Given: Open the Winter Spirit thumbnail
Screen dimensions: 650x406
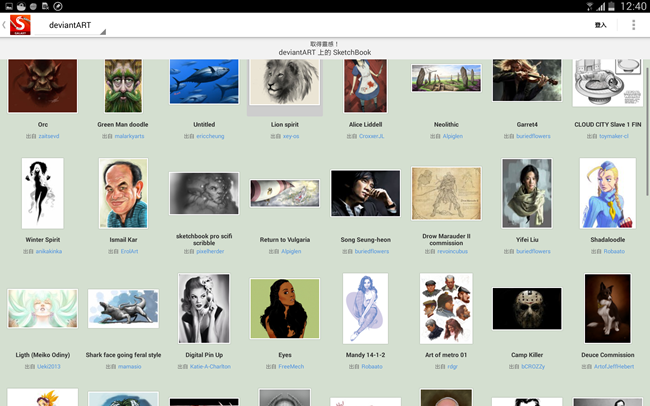Looking at the screenshot, I should 43,193.
